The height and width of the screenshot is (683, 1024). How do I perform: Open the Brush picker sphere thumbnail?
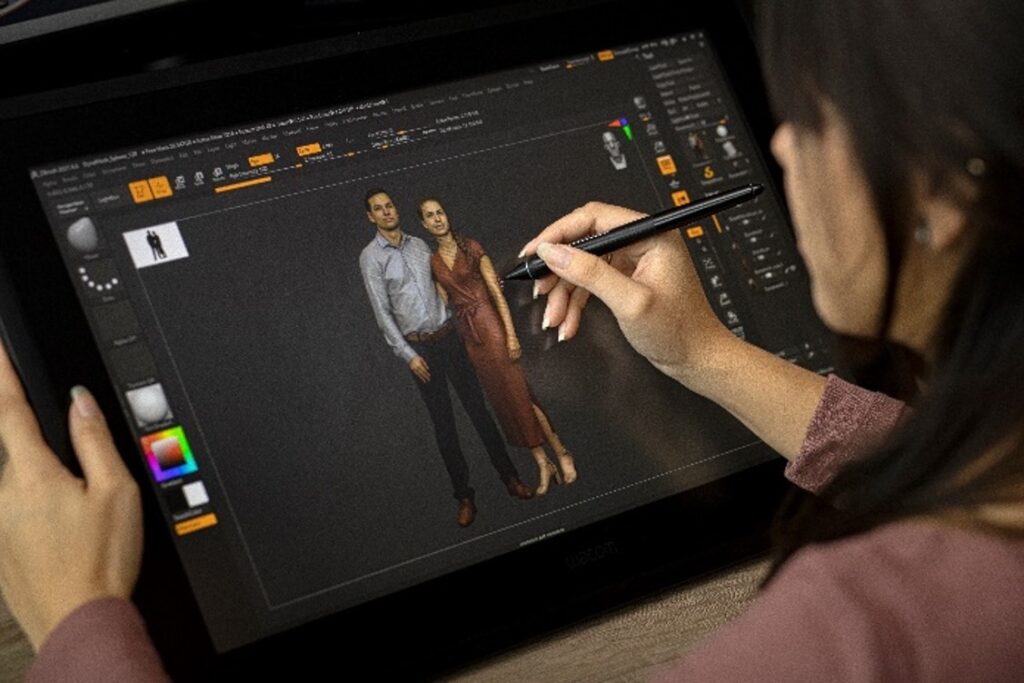(83, 235)
